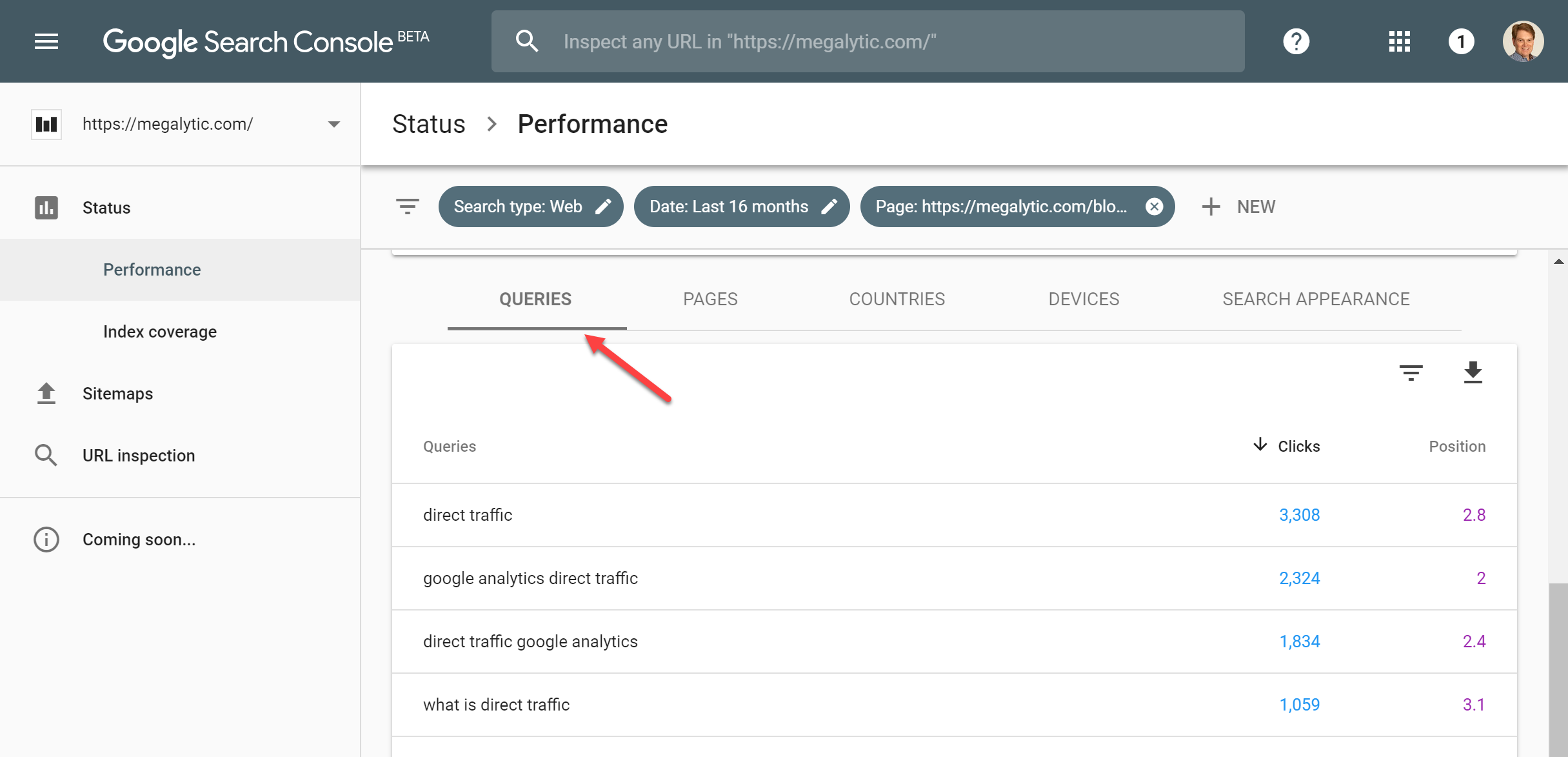Click the help question mark icon
The image size is (1568, 757).
pos(1296,42)
